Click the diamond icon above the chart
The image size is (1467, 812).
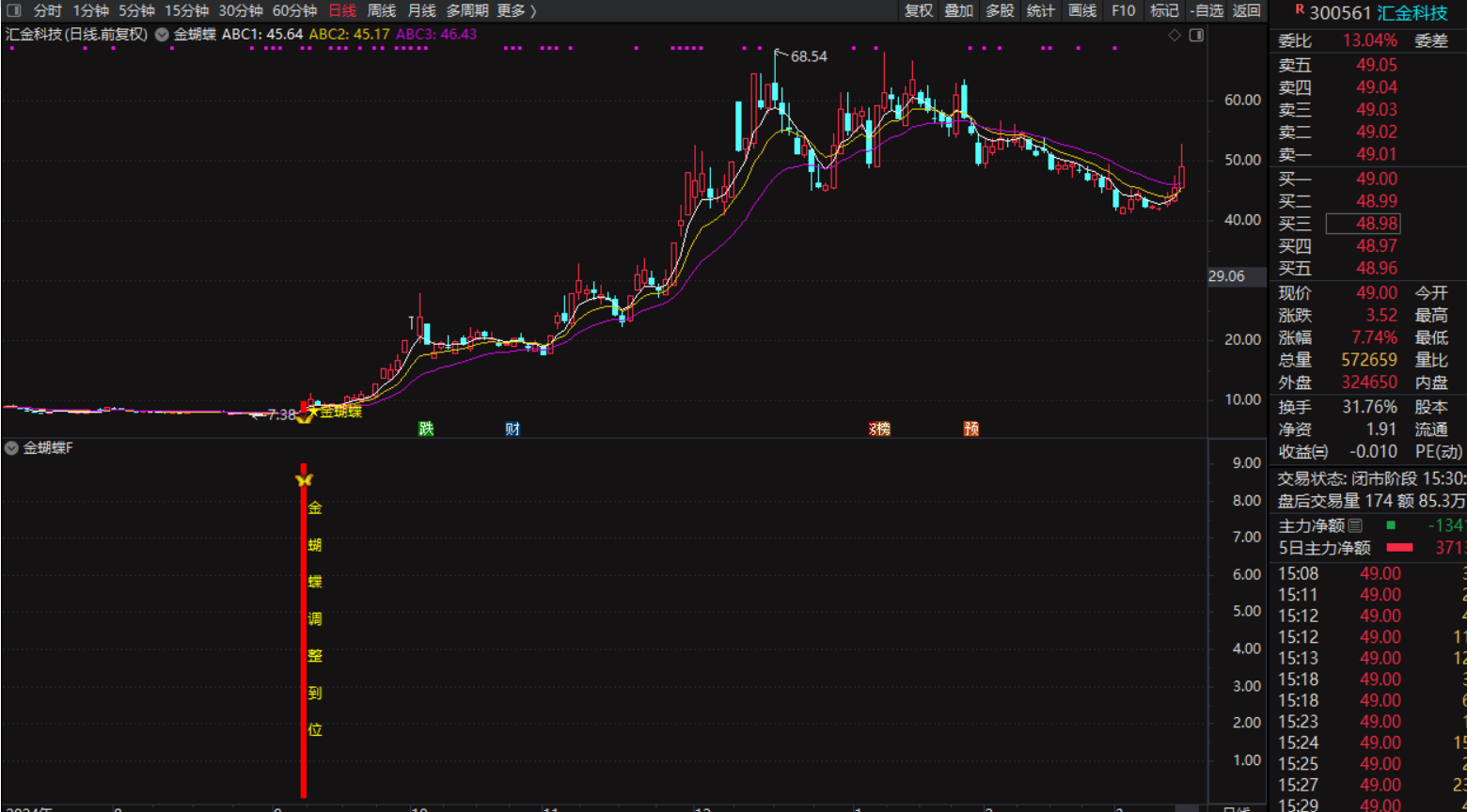tap(1175, 36)
